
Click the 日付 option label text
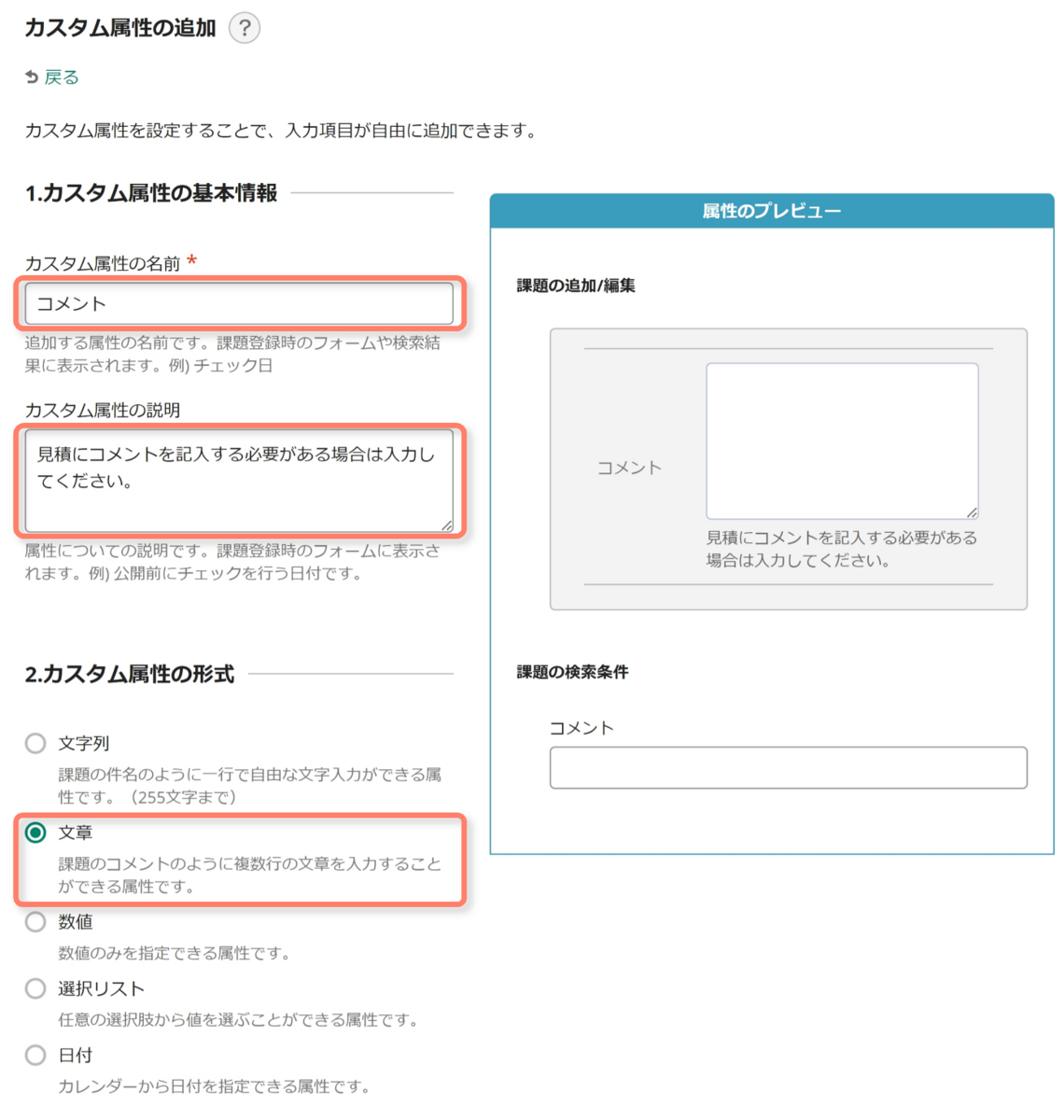coord(76,1055)
